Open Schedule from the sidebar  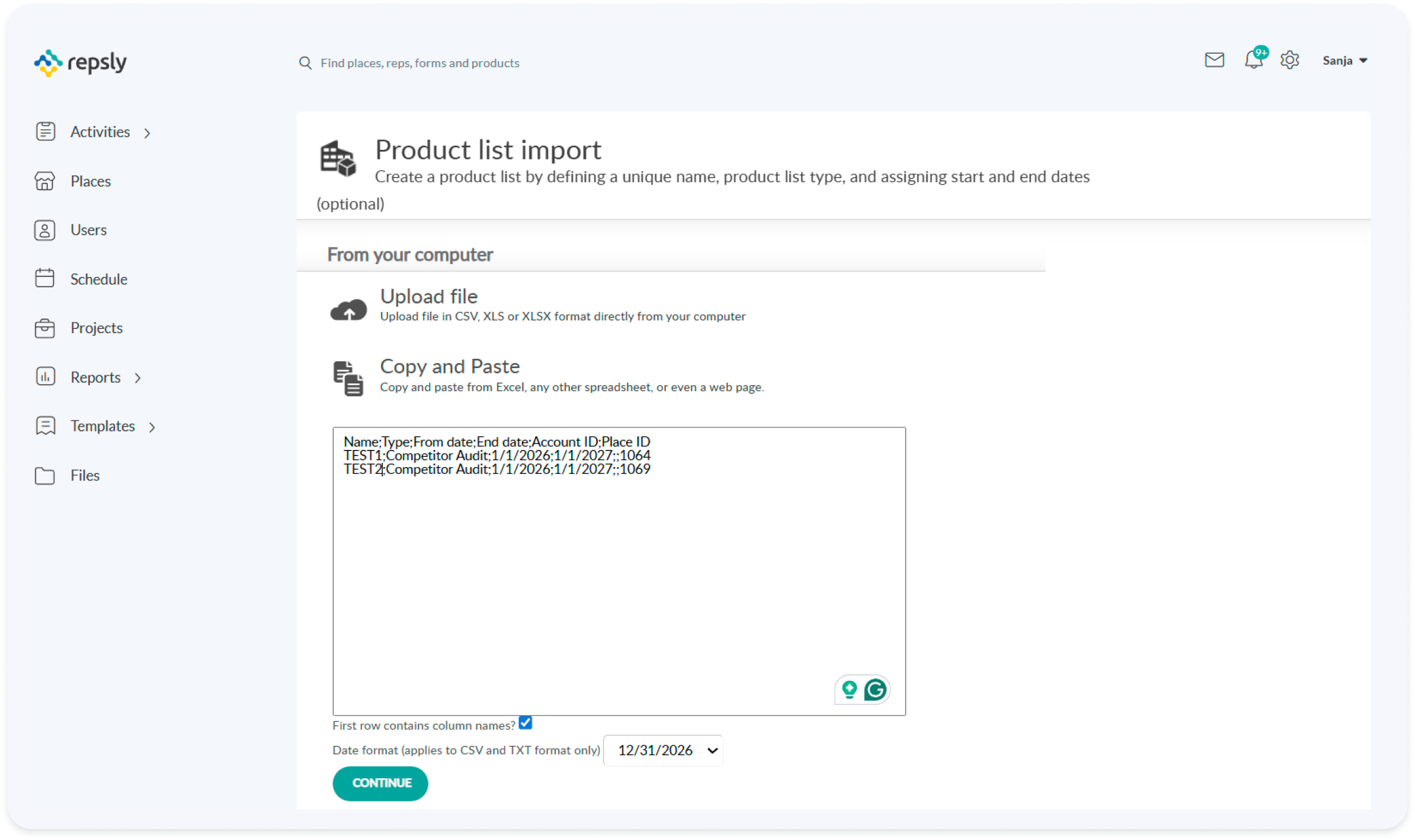coord(98,279)
